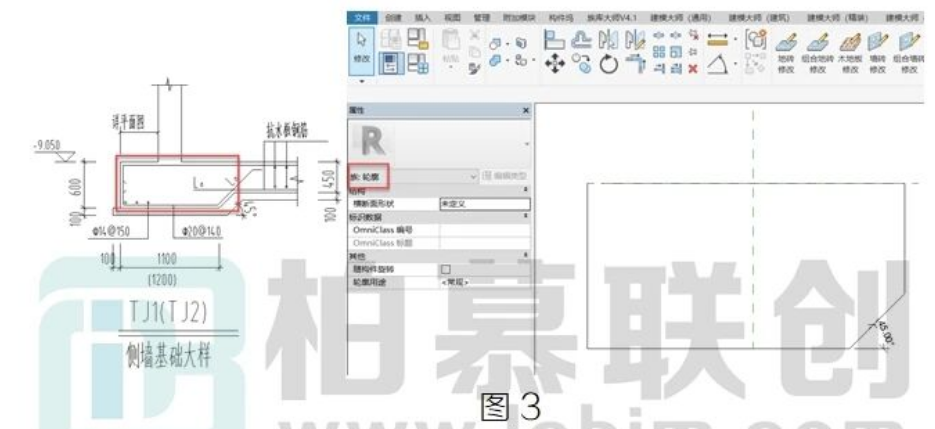The width and height of the screenshot is (935, 429).
Task: Open the 组合地砖修改 tool
Action: [x=817, y=52]
